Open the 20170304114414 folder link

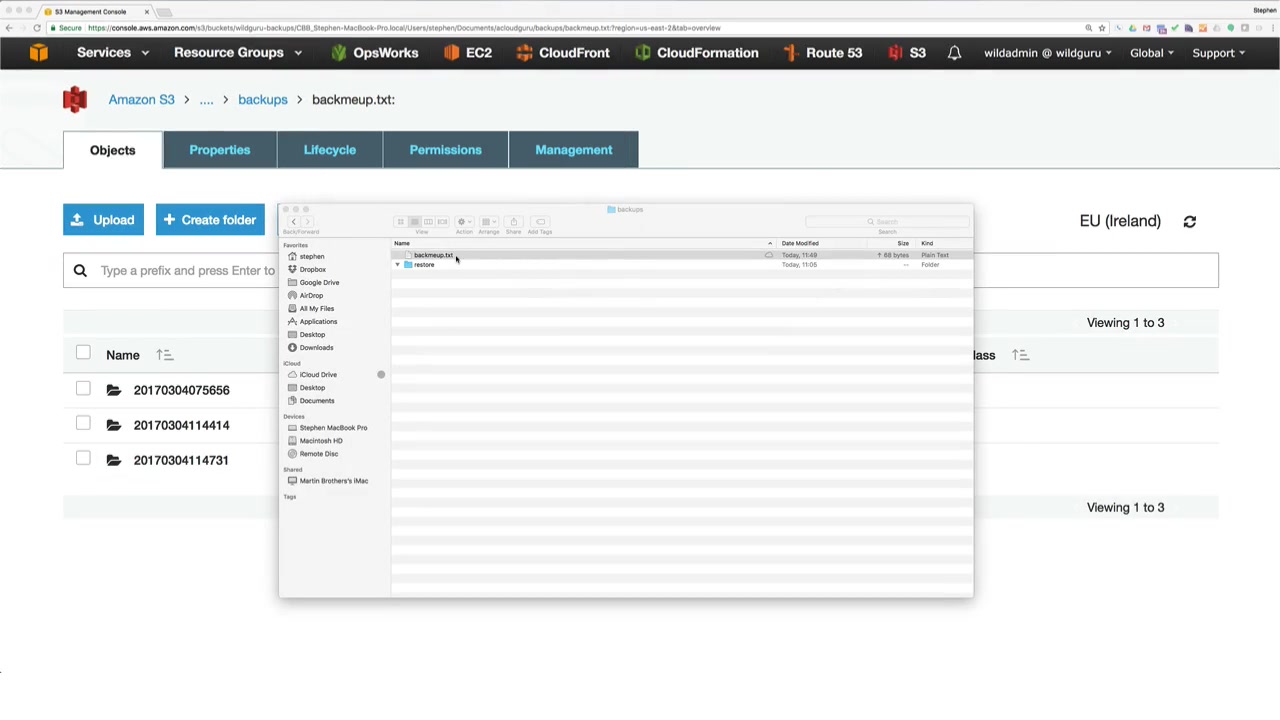[181, 425]
